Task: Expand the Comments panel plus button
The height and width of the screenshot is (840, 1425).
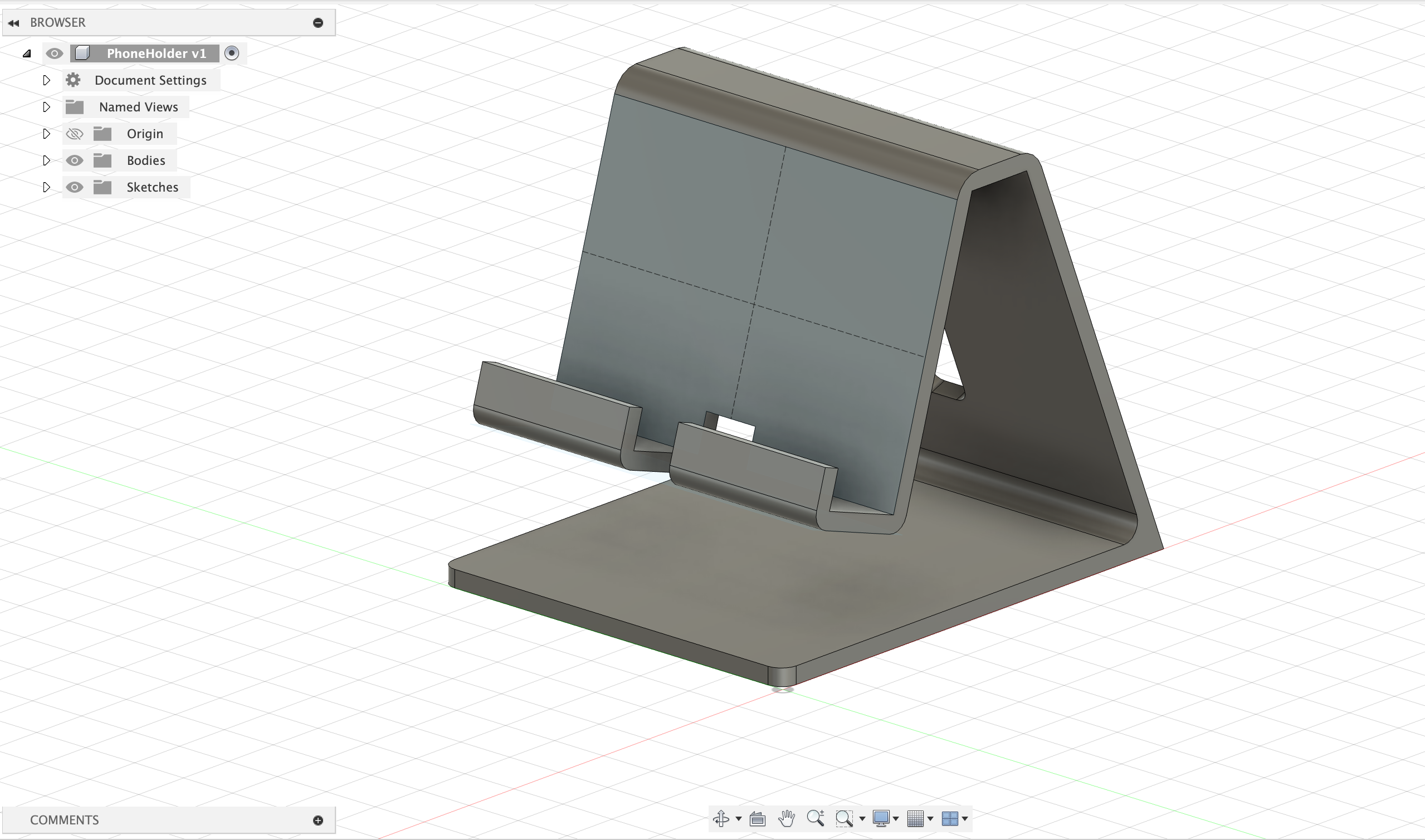Action: pyautogui.click(x=318, y=821)
